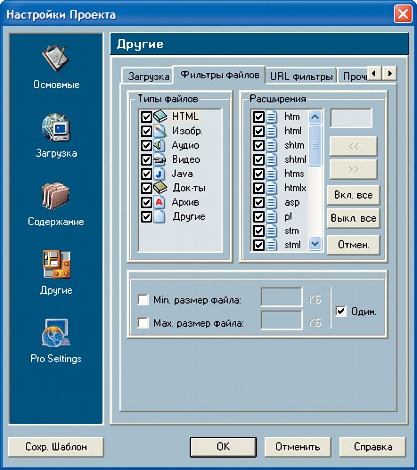Click the extensions list scrollbar thumb

click(x=315, y=145)
